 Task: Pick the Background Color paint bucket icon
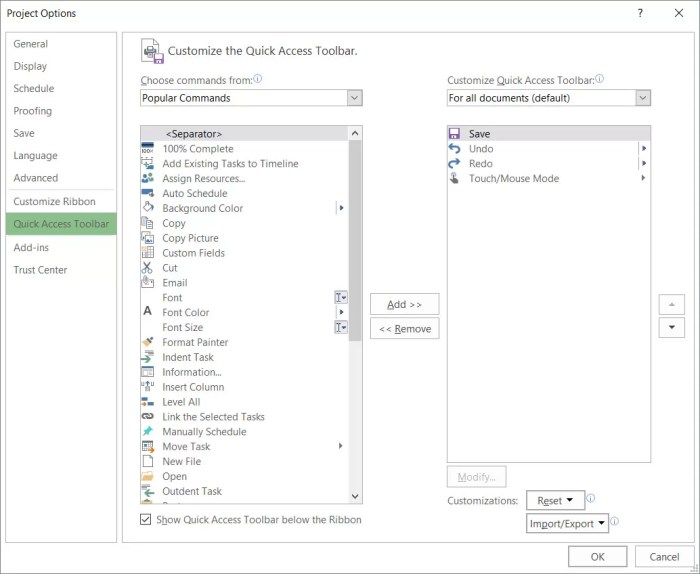point(148,208)
